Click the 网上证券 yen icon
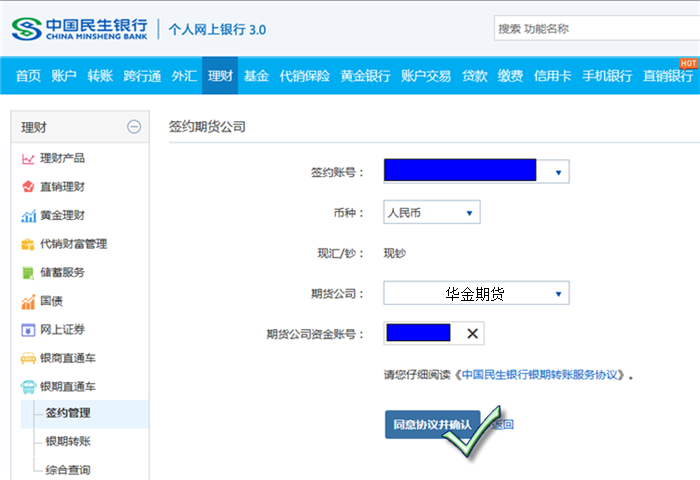The width and height of the screenshot is (700, 480). tap(28, 330)
